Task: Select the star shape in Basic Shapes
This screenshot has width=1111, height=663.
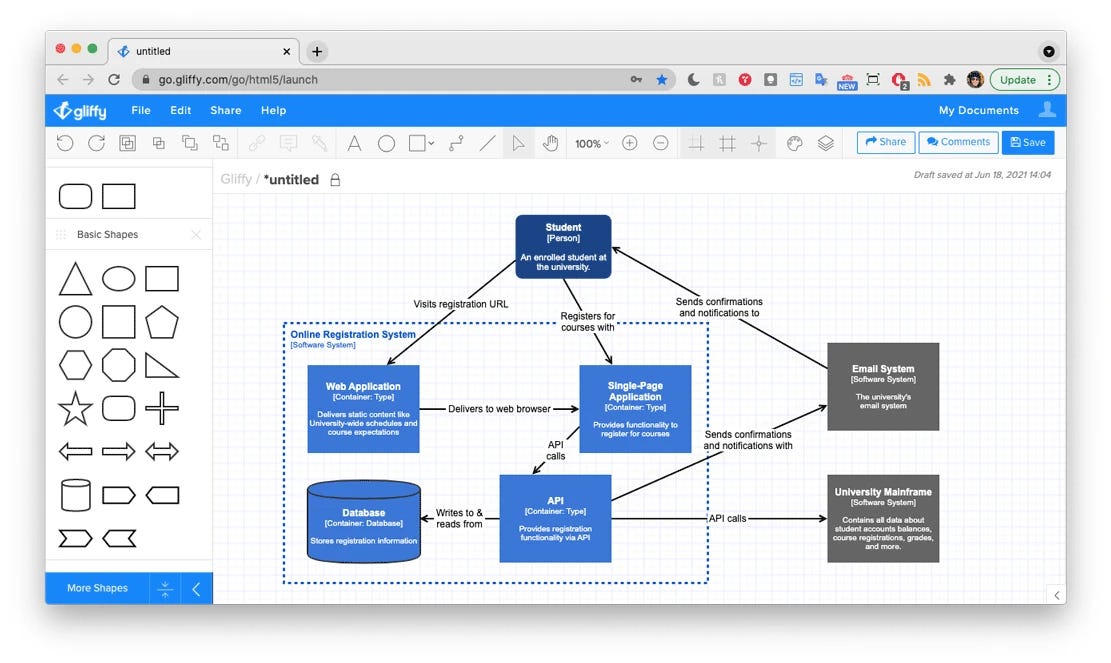Action: 75,408
